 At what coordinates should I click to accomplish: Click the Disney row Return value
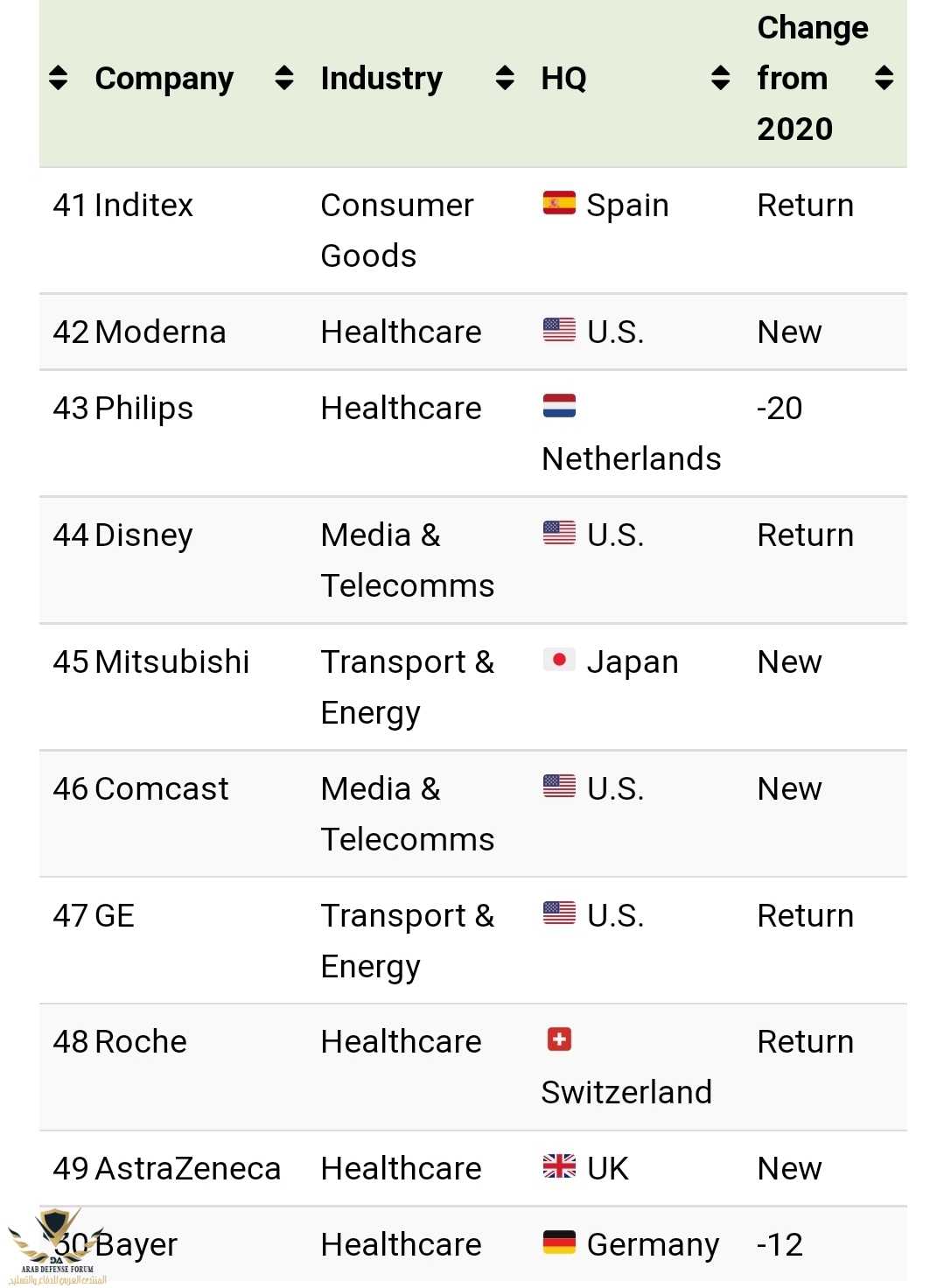[806, 535]
